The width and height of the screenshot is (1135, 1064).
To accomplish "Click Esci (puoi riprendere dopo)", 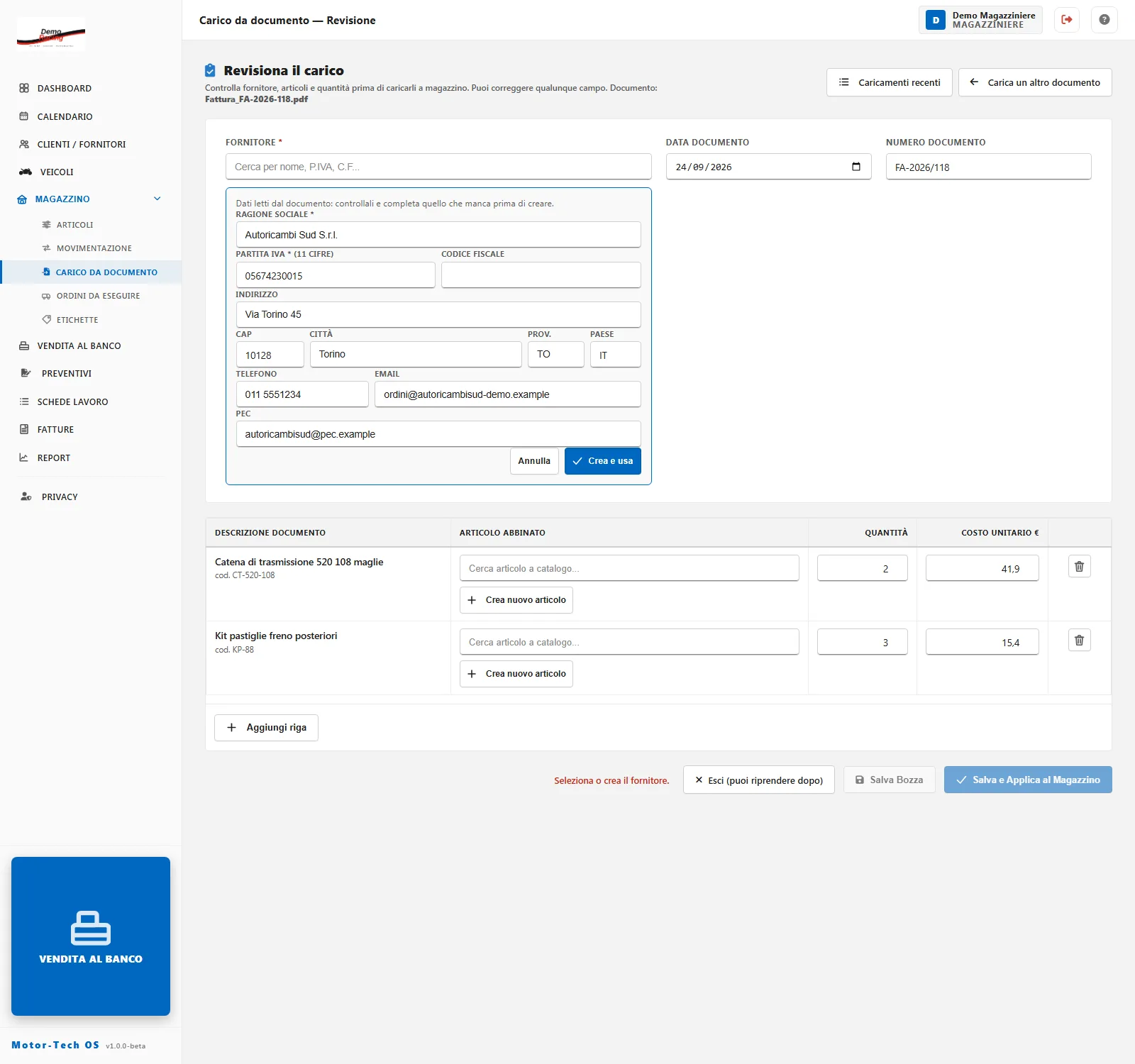I will [759, 780].
